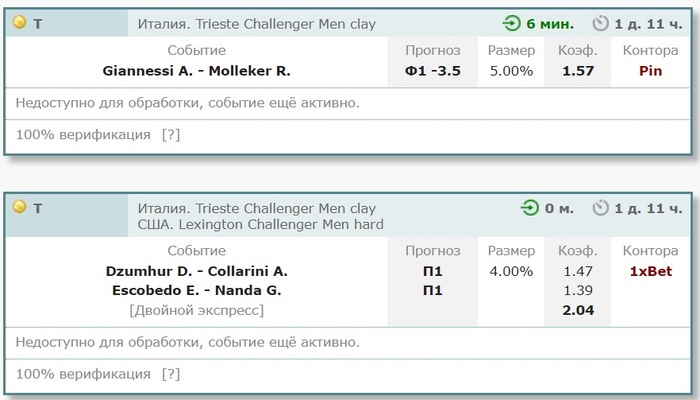Click the green arrow icon beside 6 мин.
The width and height of the screenshot is (700, 400).
pyautogui.click(x=512, y=23)
